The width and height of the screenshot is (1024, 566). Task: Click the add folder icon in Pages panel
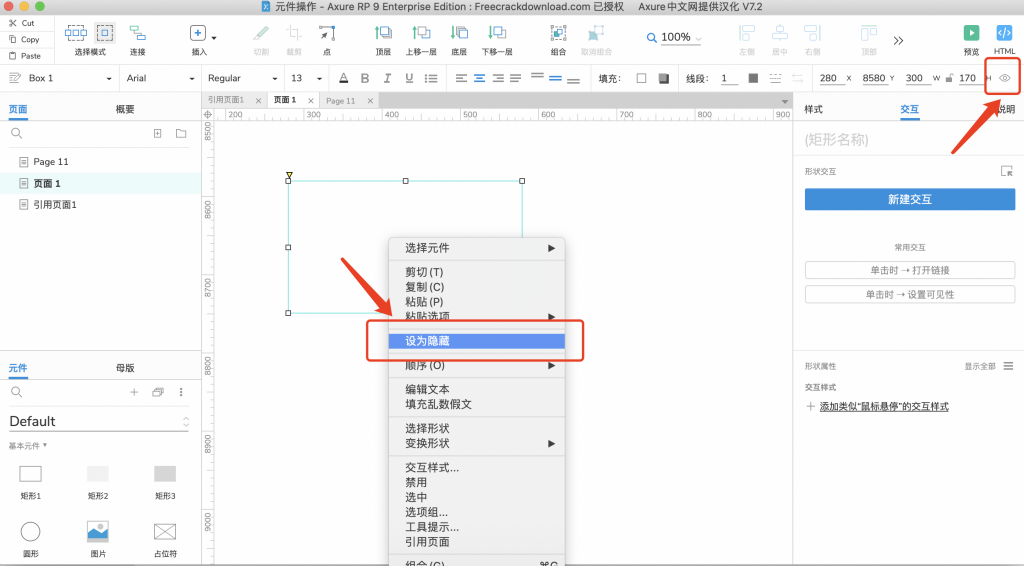[x=181, y=133]
